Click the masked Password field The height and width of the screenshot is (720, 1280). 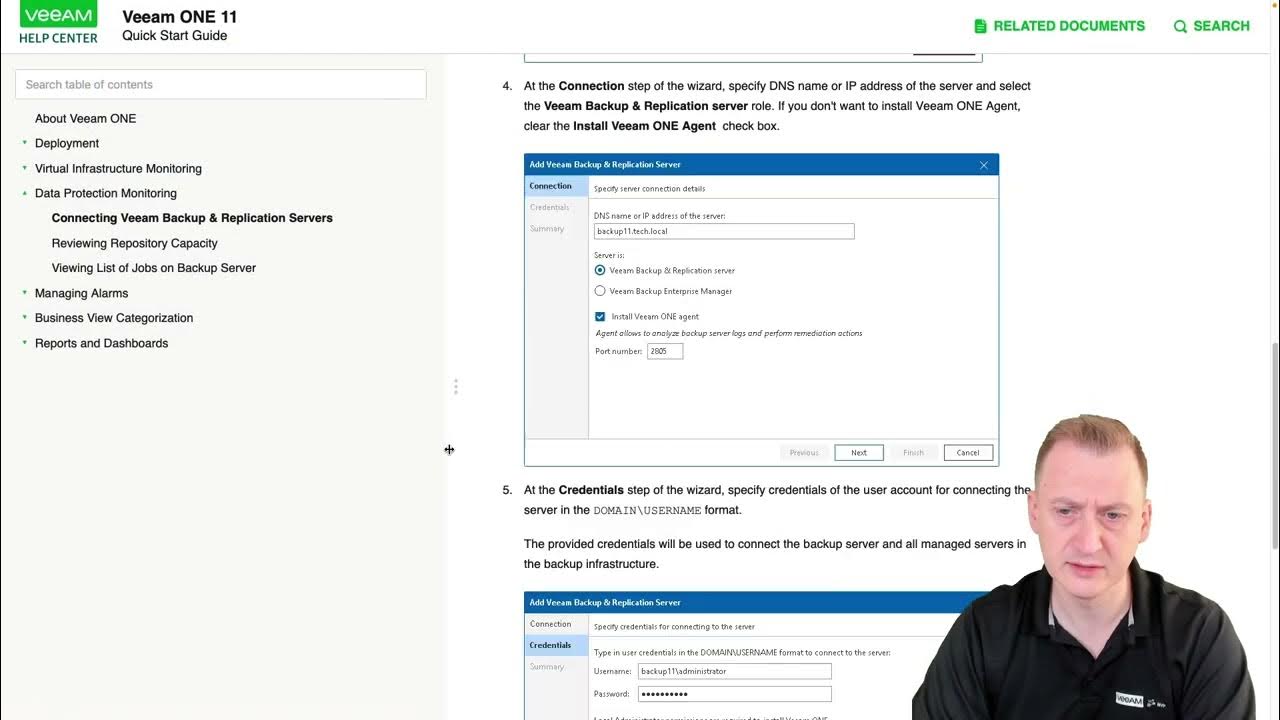[735, 694]
